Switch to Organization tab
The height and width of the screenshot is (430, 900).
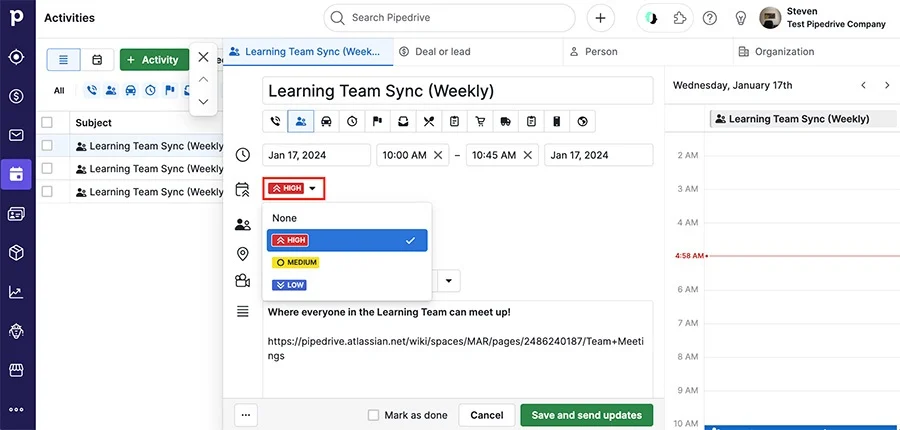pyautogui.click(x=817, y=52)
